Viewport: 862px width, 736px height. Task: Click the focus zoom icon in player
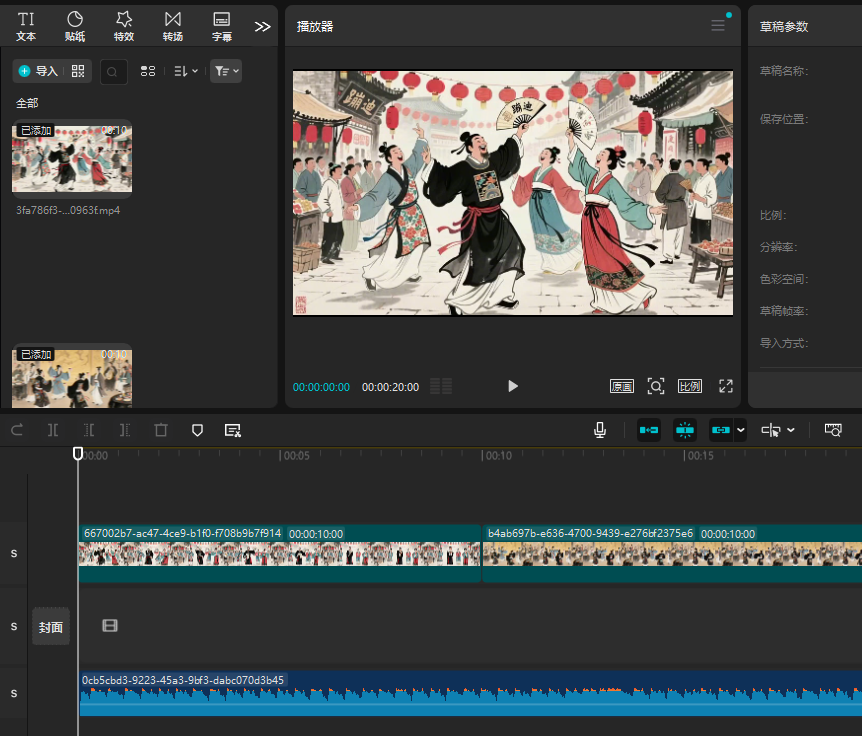click(656, 386)
